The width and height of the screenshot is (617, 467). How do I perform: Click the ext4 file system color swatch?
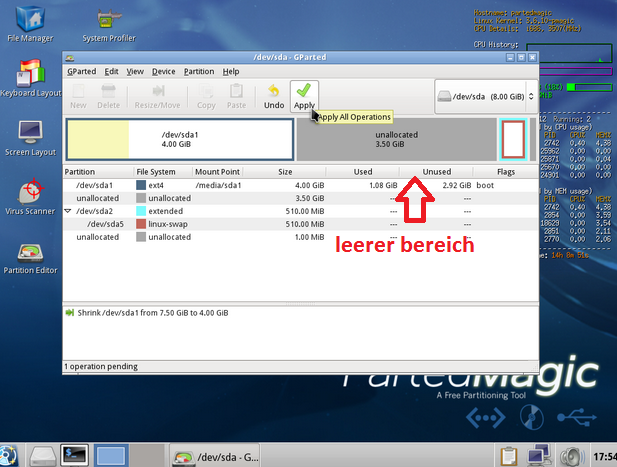141,185
